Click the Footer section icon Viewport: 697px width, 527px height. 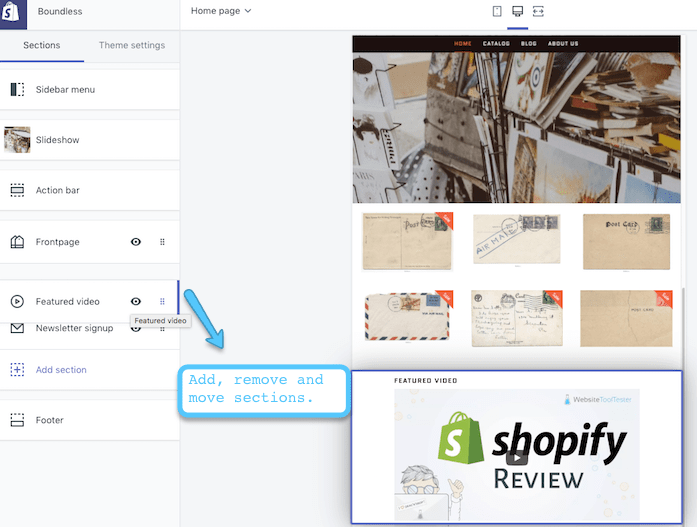point(17,420)
